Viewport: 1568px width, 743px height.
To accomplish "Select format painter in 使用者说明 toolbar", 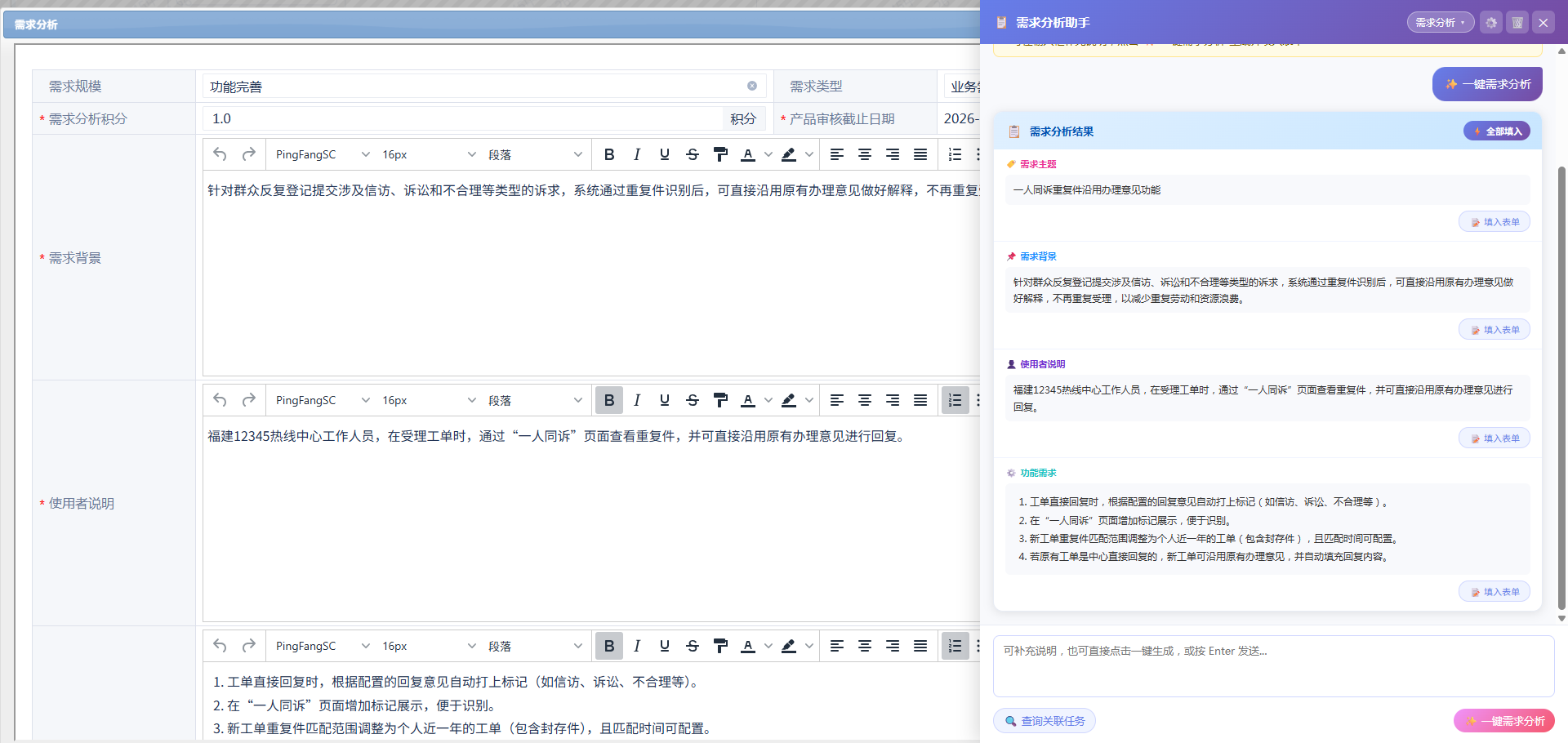I will (720, 400).
